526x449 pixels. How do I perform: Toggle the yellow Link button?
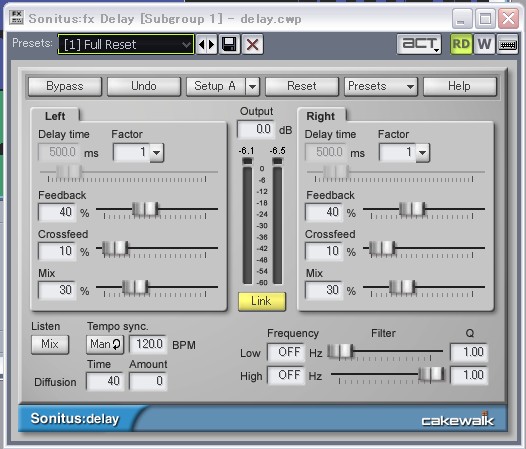tap(262, 301)
